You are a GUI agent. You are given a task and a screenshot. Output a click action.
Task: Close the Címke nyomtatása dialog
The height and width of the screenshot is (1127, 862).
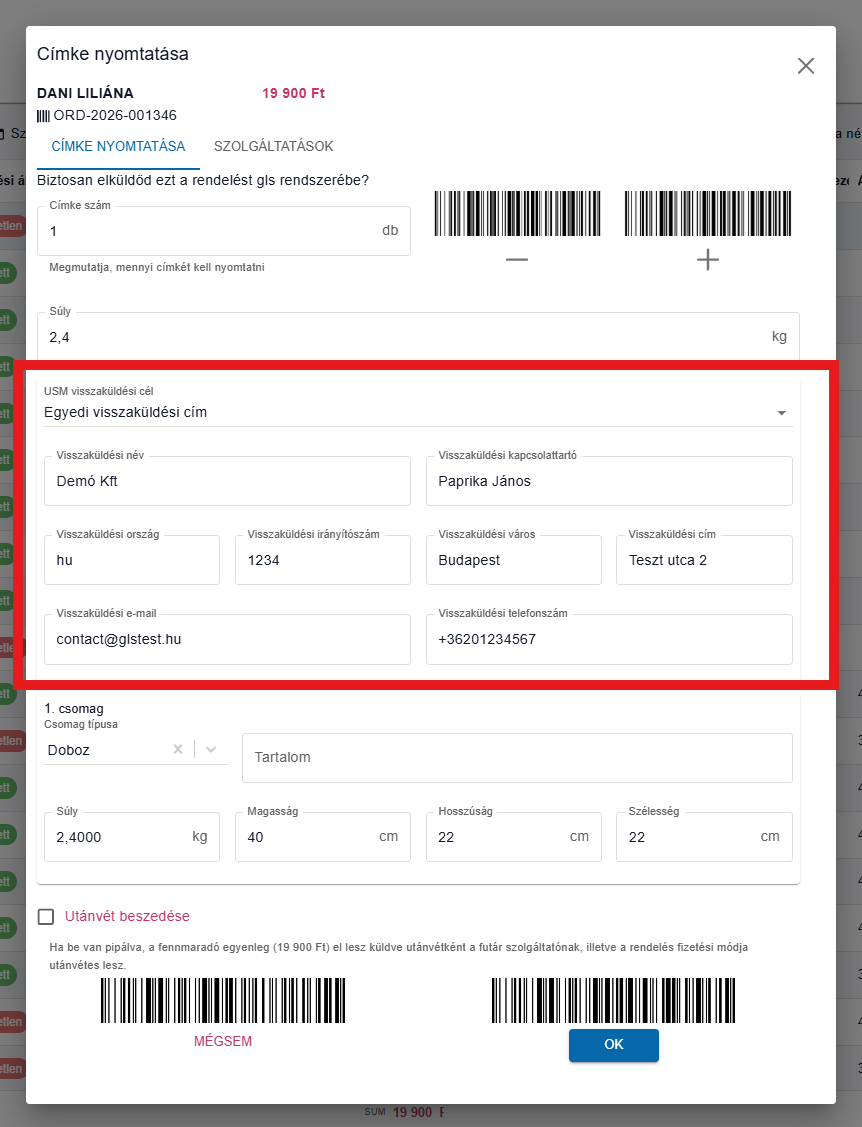[806, 66]
